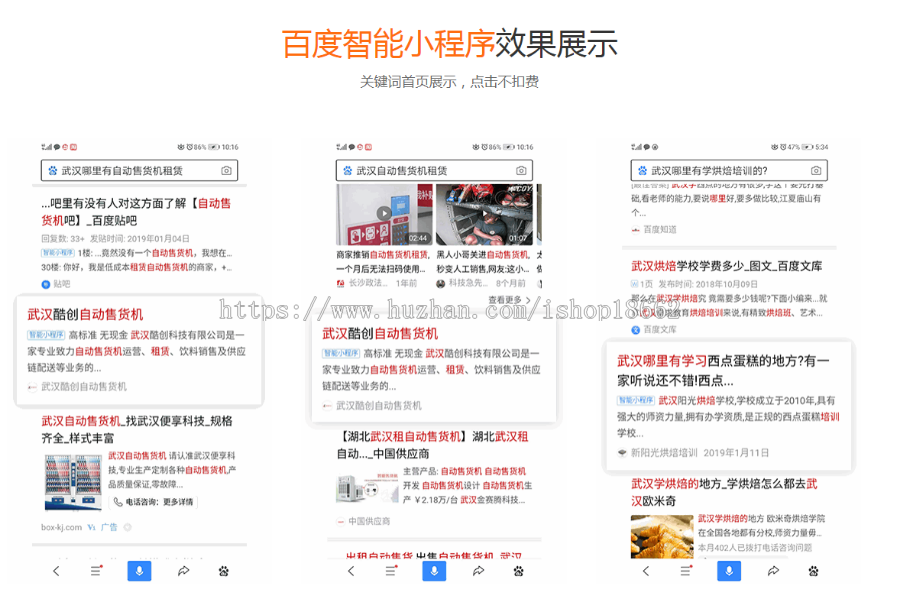900x615 pixels.
Task: Tap blue microphone button on 烘焙培训 phone
Action: pyautogui.click(x=729, y=571)
